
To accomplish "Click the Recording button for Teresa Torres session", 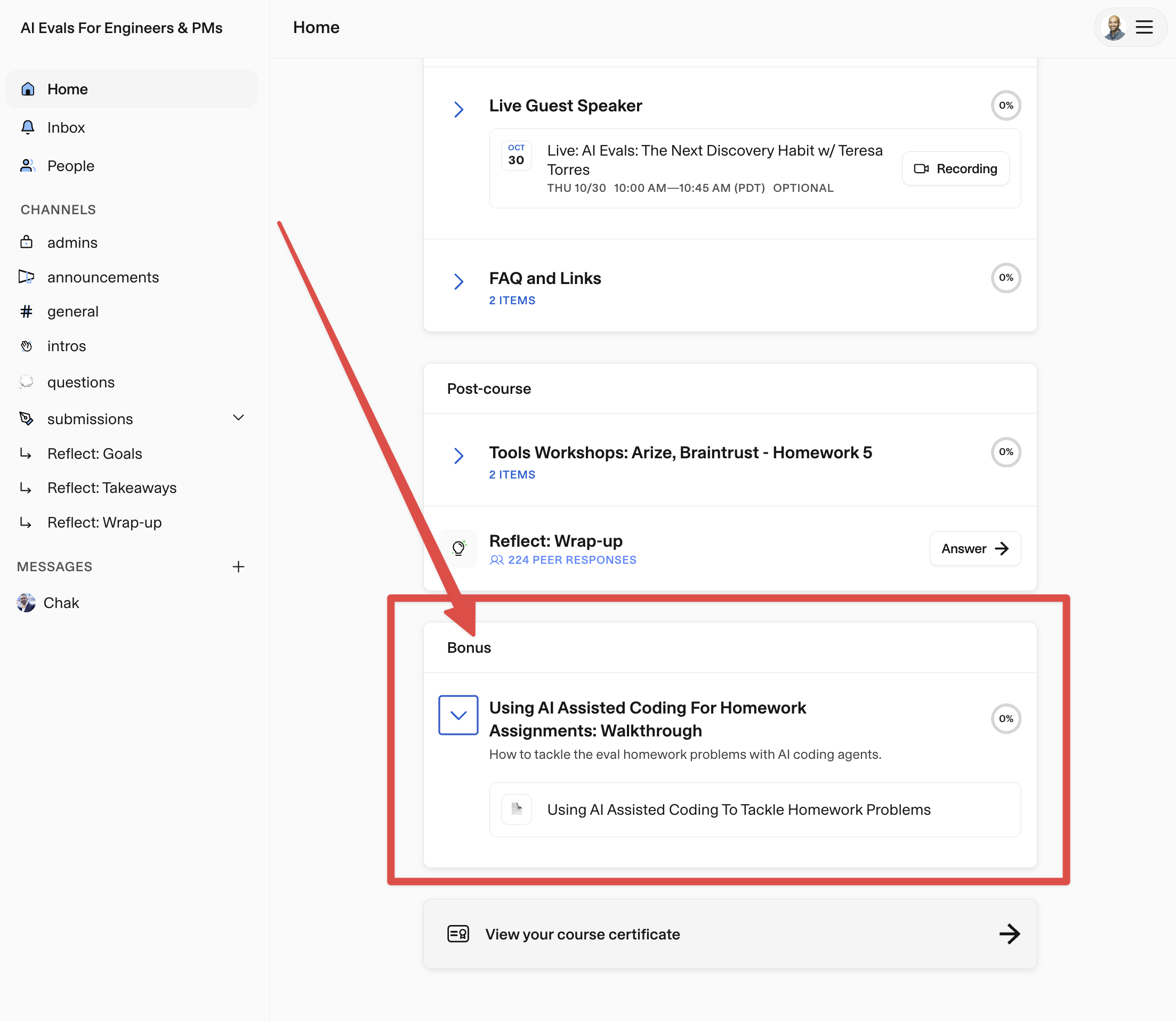I will [x=955, y=168].
